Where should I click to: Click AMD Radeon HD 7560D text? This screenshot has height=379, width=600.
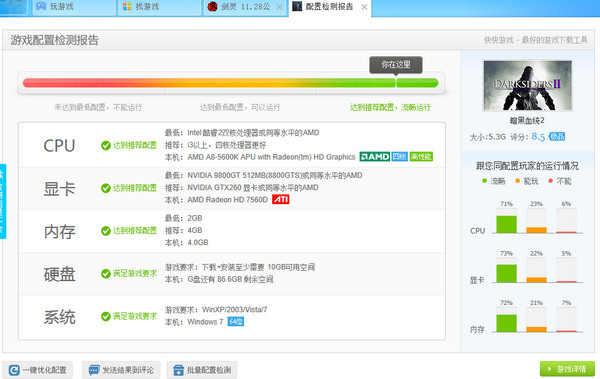coord(227,200)
